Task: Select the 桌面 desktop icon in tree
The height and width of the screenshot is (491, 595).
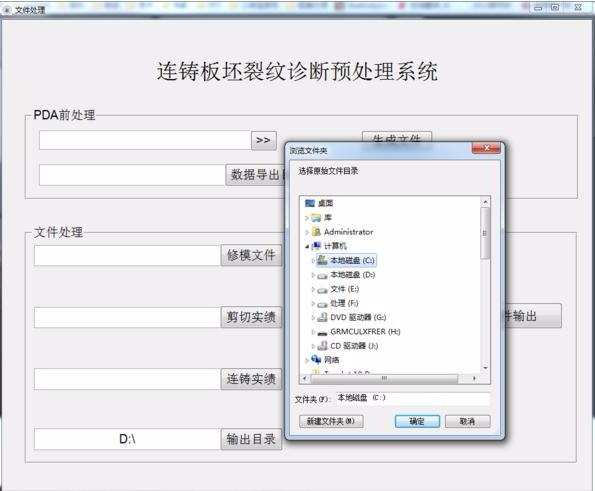Action: (x=310, y=203)
